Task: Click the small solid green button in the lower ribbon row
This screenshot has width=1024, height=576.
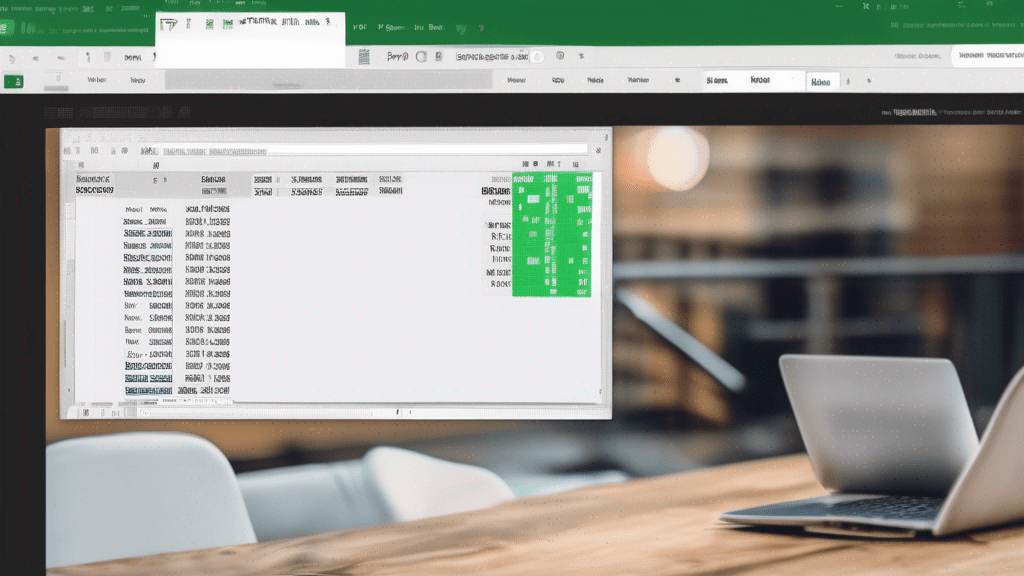Action: point(14,82)
